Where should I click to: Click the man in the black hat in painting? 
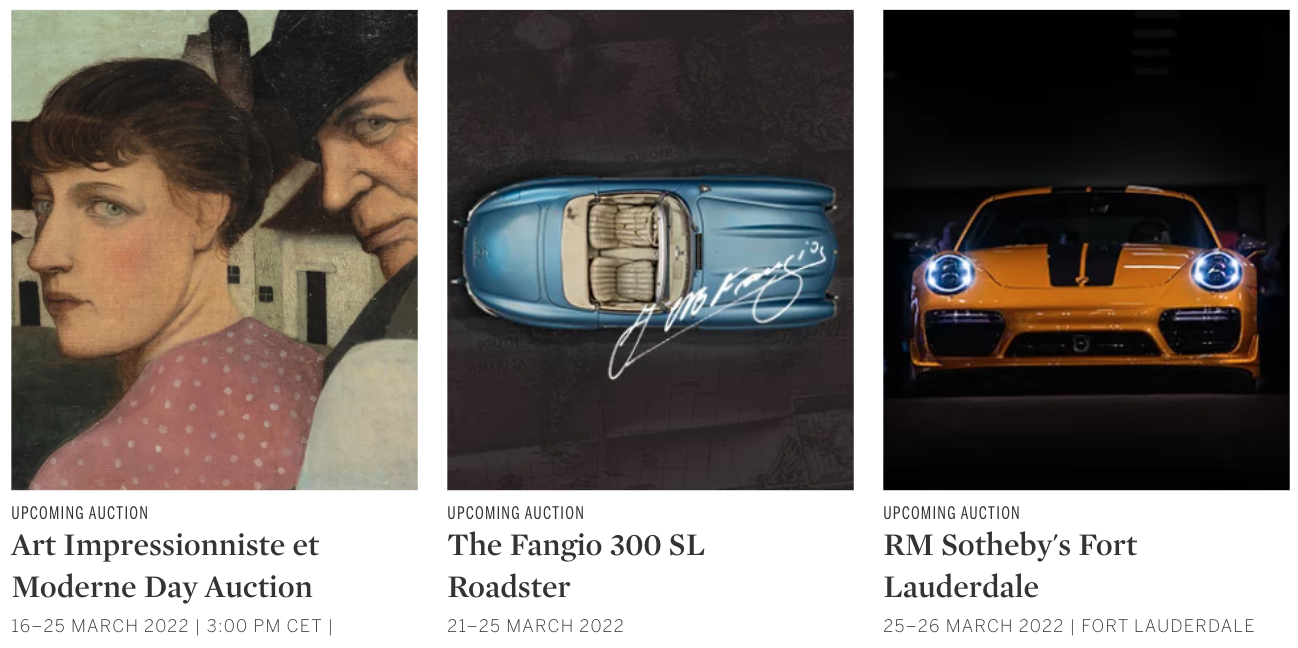point(360,150)
